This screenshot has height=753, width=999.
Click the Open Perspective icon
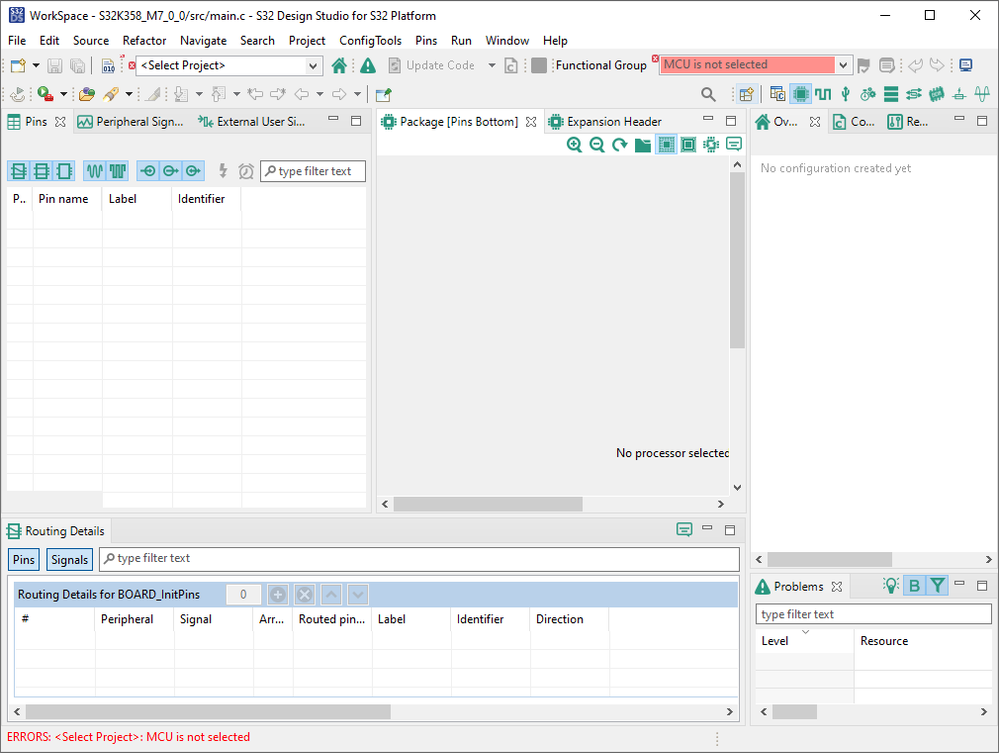coord(746,94)
